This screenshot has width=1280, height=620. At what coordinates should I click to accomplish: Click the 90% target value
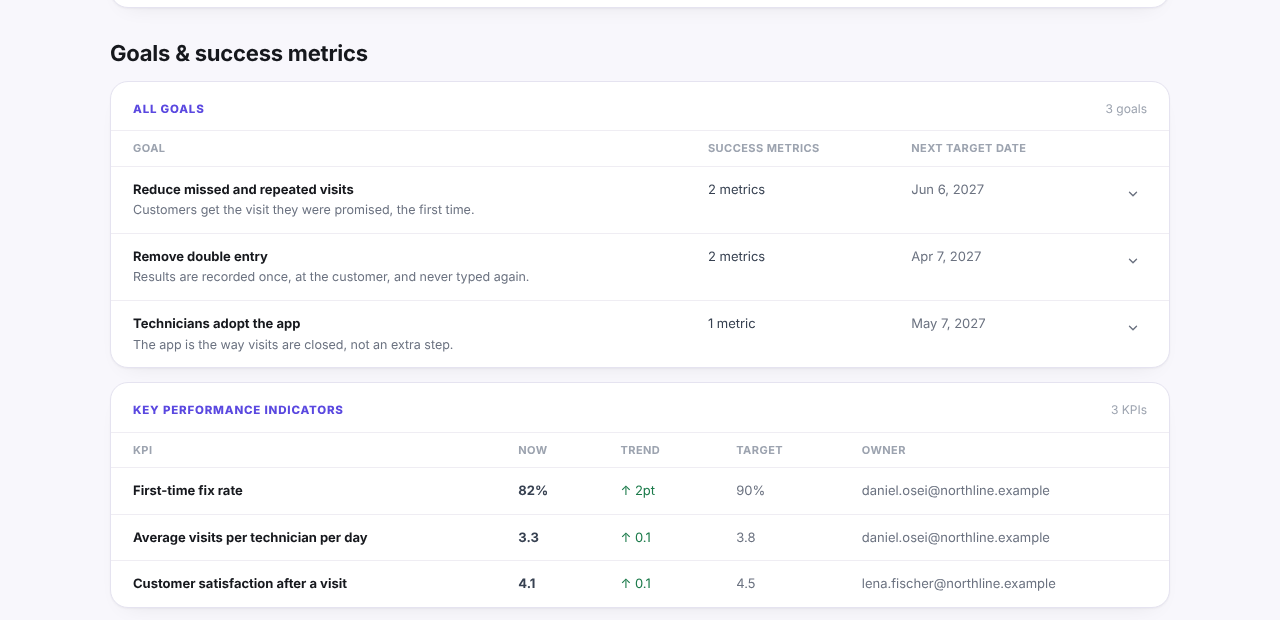(x=750, y=490)
